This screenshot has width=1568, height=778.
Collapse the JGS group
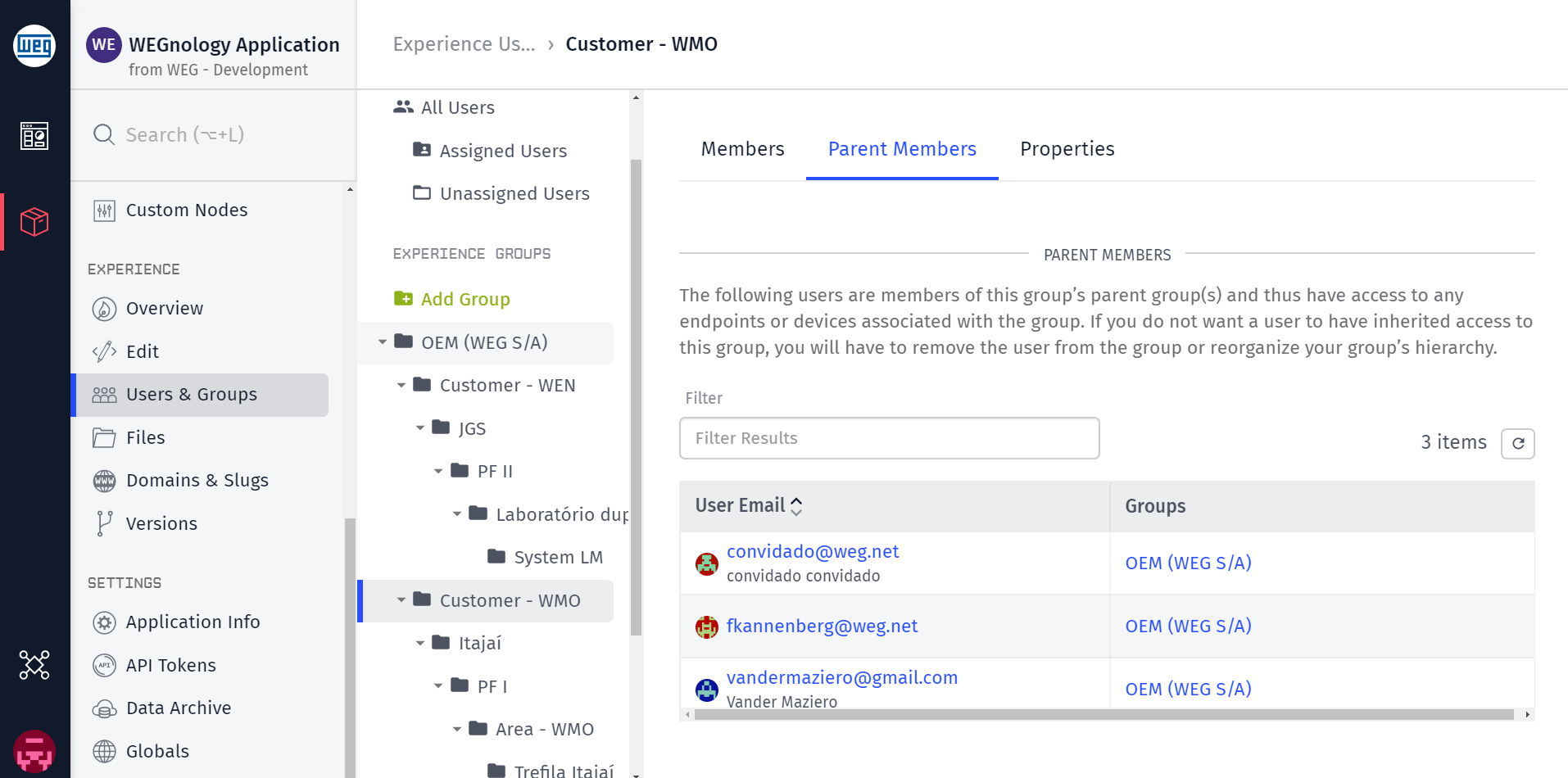pyautogui.click(x=419, y=427)
